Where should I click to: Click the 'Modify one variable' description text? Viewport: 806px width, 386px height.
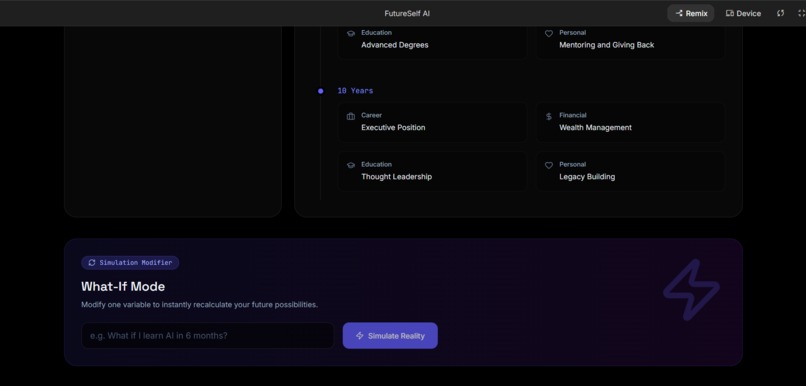pos(199,304)
